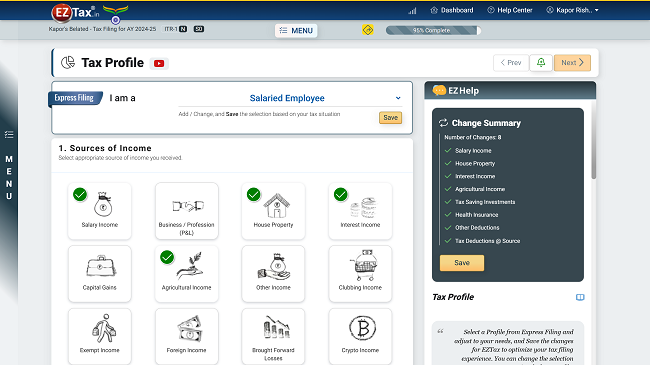Toggle the Agricultural Income card
Screen dimensions: 650x365
point(187,274)
